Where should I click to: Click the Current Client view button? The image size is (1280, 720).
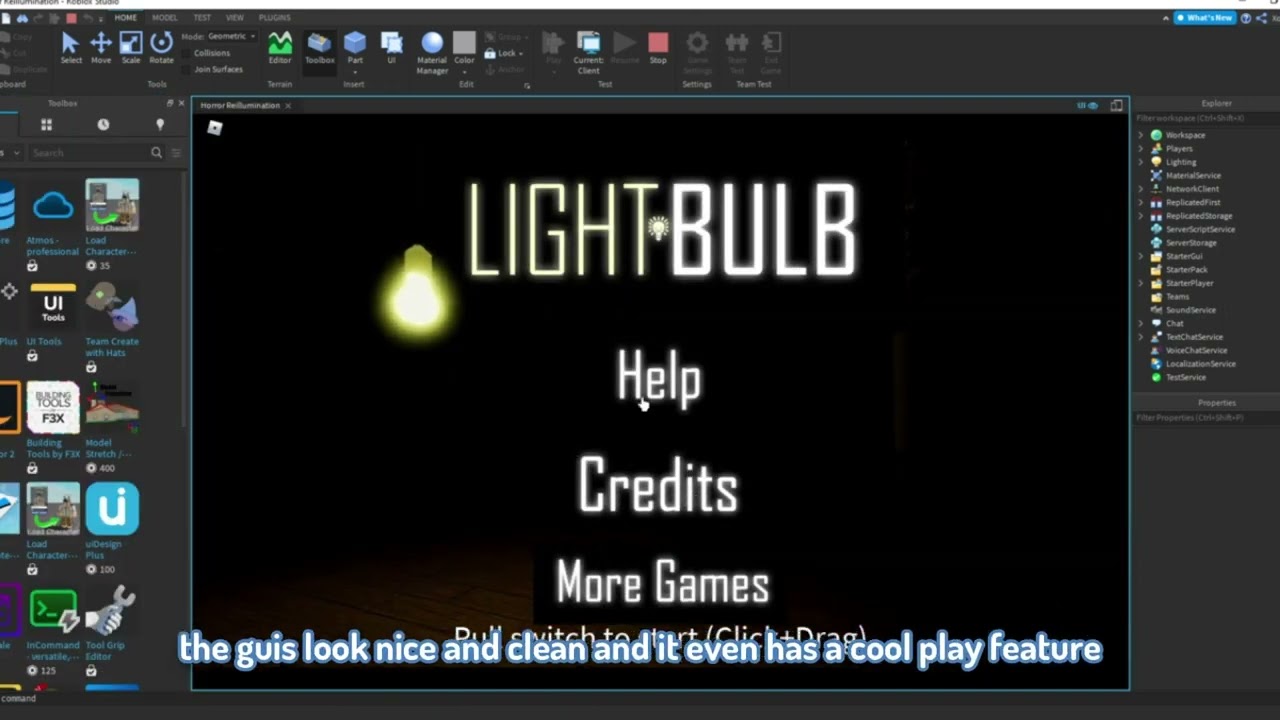pyautogui.click(x=589, y=52)
